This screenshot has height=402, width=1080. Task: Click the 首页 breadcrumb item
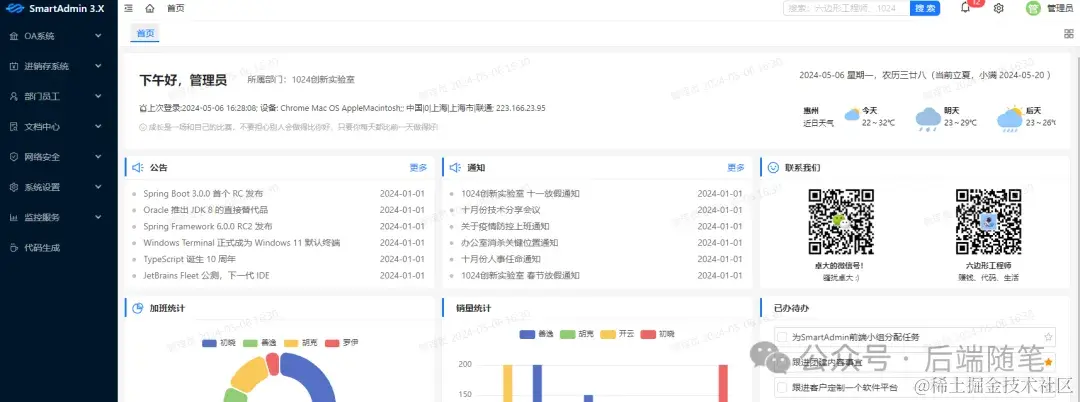point(175,8)
